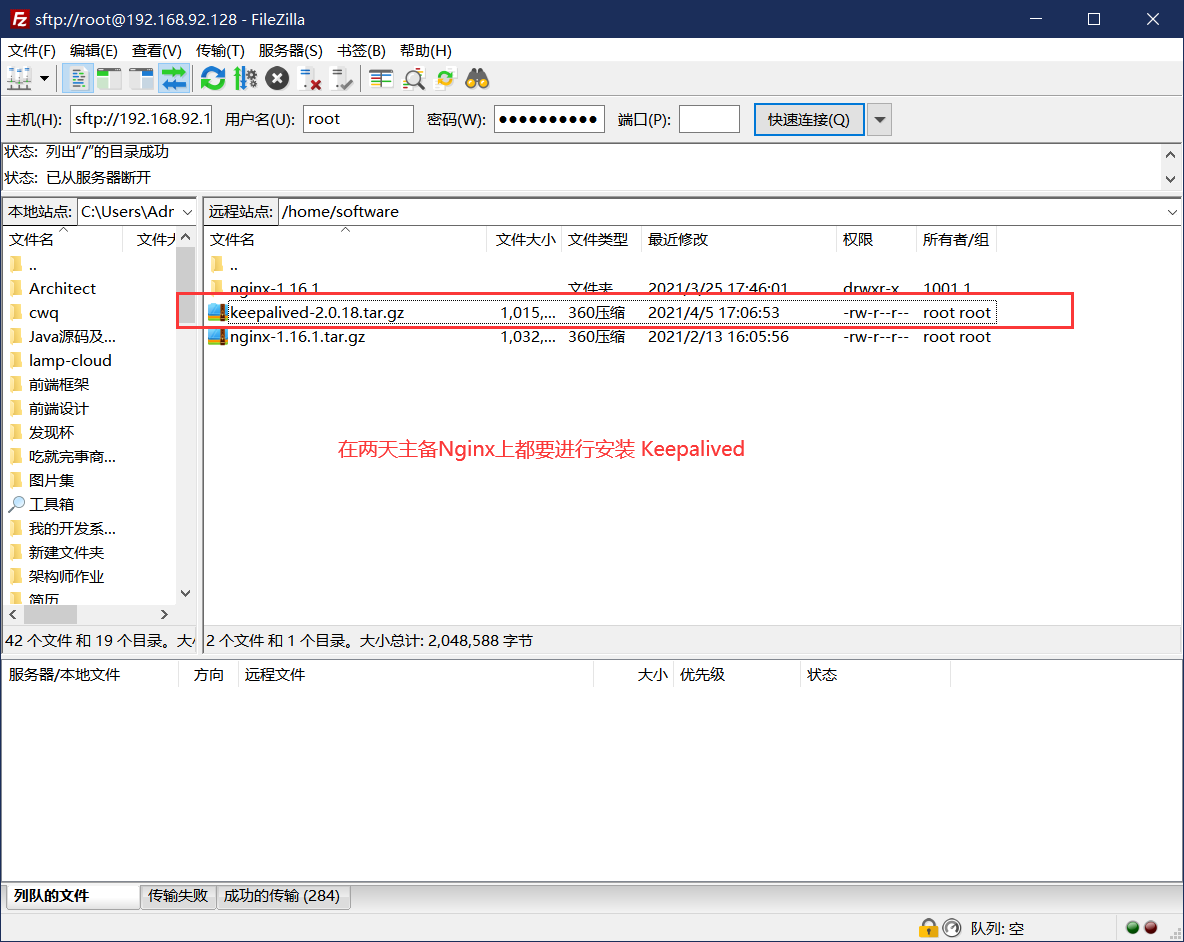Click the lock encryption status icon
Viewport: 1184px width, 942px height.
coord(929,928)
